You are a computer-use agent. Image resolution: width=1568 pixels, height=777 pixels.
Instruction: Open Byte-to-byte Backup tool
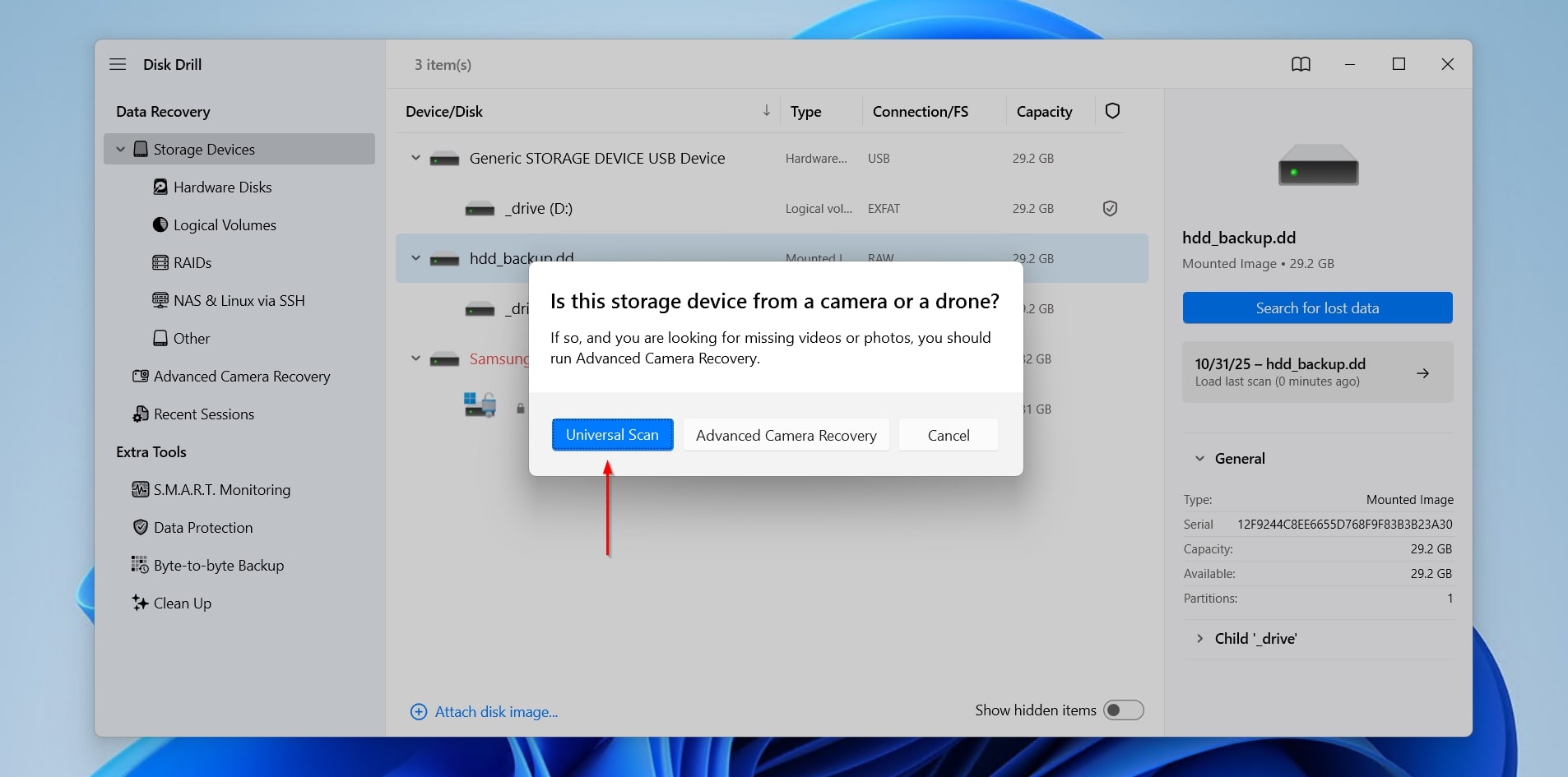(x=218, y=566)
